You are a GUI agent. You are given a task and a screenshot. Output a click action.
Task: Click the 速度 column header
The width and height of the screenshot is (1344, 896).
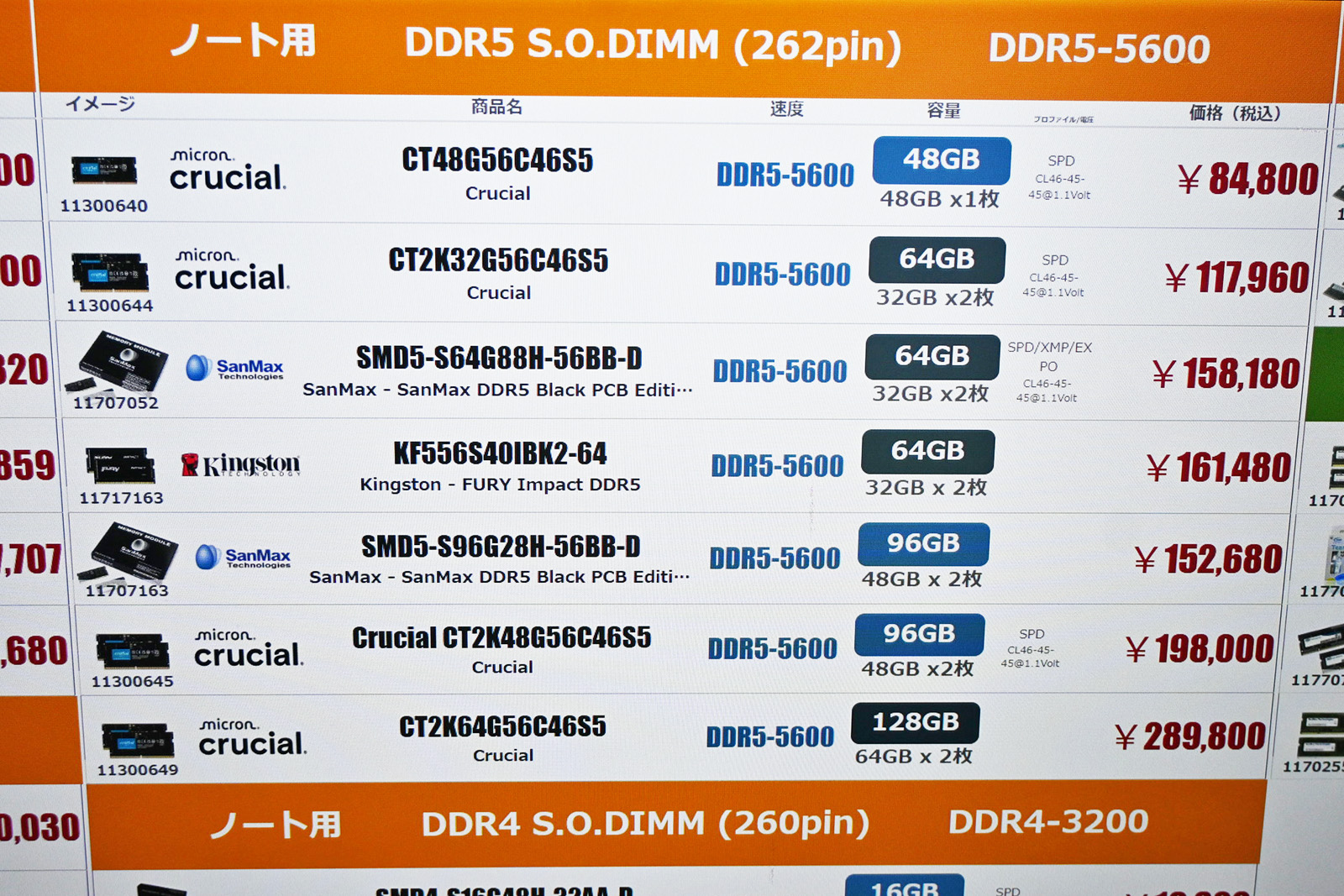pyautogui.click(x=787, y=108)
